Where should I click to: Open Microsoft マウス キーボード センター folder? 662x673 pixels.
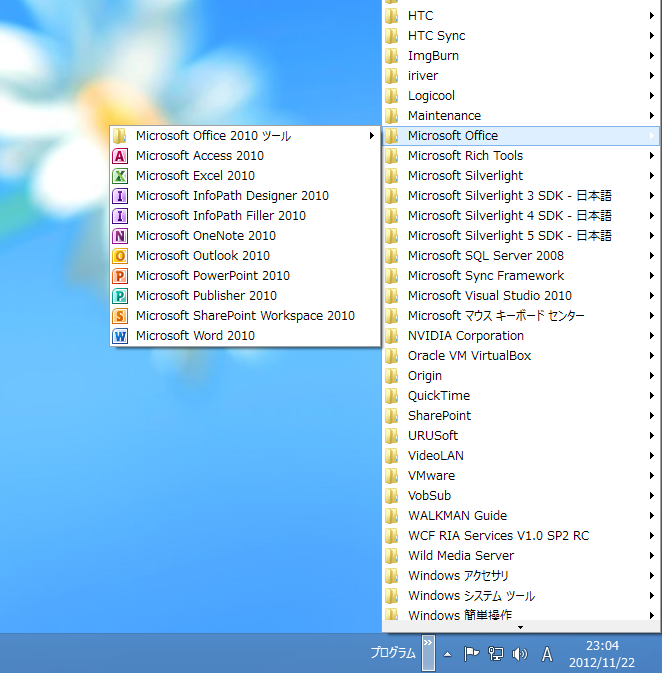(x=521, y=316)
